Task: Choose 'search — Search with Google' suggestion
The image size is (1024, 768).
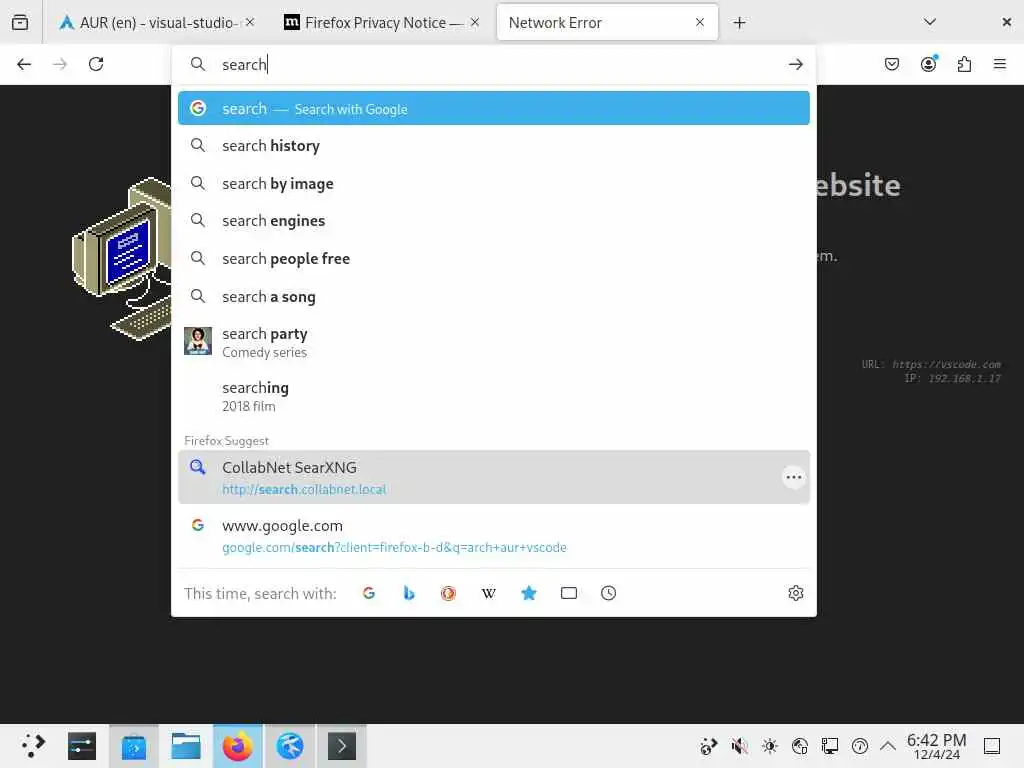Action: 494,108
